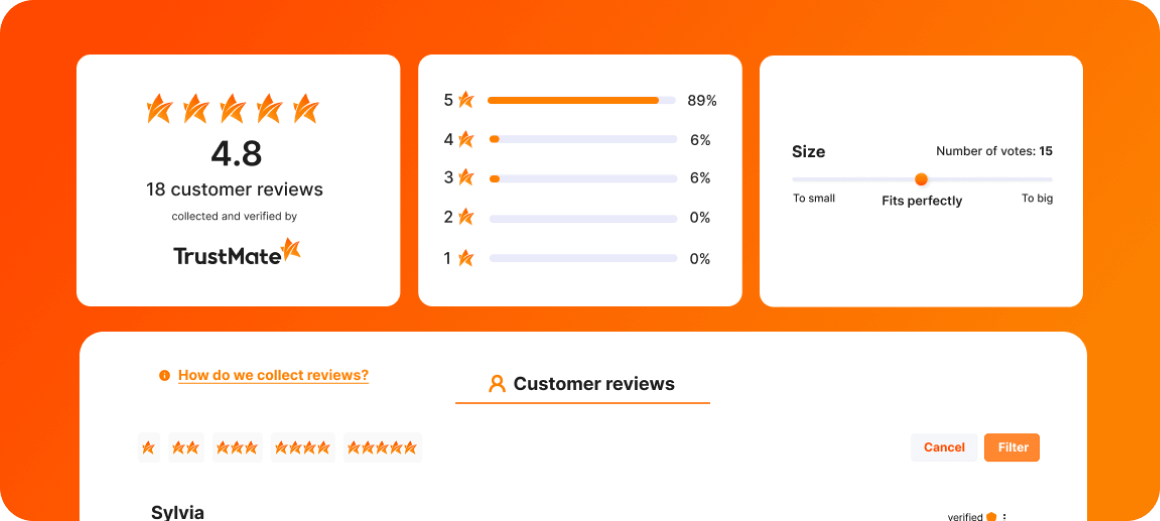
Task: Click the 4-star rating progress bar
Action: (583, 139)
